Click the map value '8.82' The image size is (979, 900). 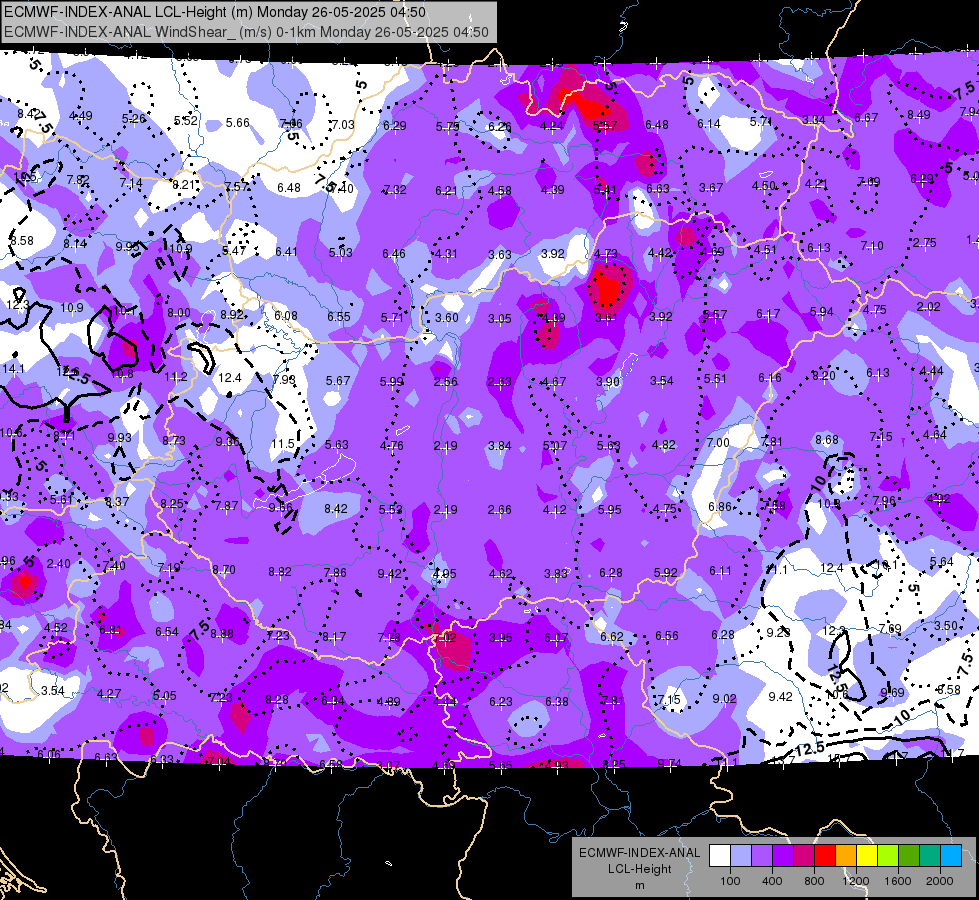[x=279, y=571]
